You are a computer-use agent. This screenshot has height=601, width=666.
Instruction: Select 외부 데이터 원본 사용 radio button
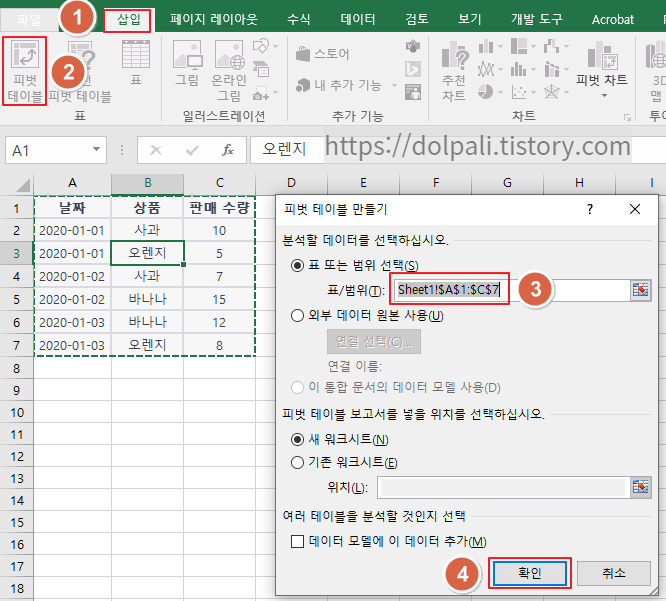coord(297,316)
